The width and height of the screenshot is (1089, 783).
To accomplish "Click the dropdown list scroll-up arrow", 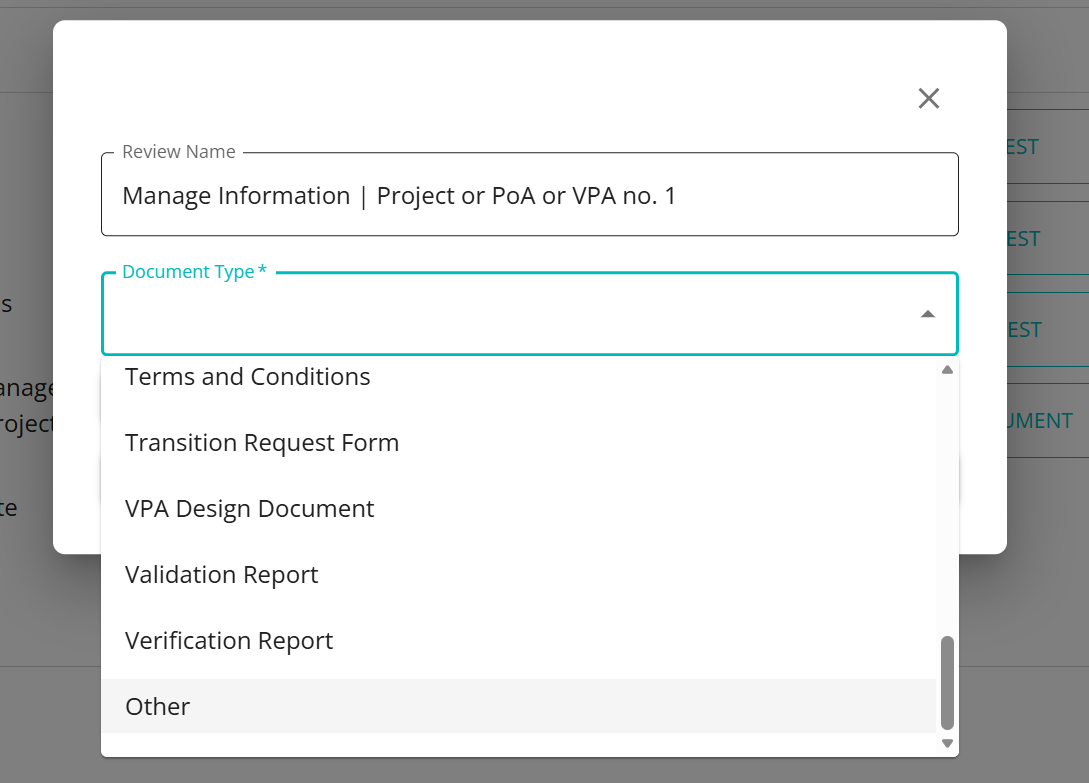I will [x=947, y=370].
